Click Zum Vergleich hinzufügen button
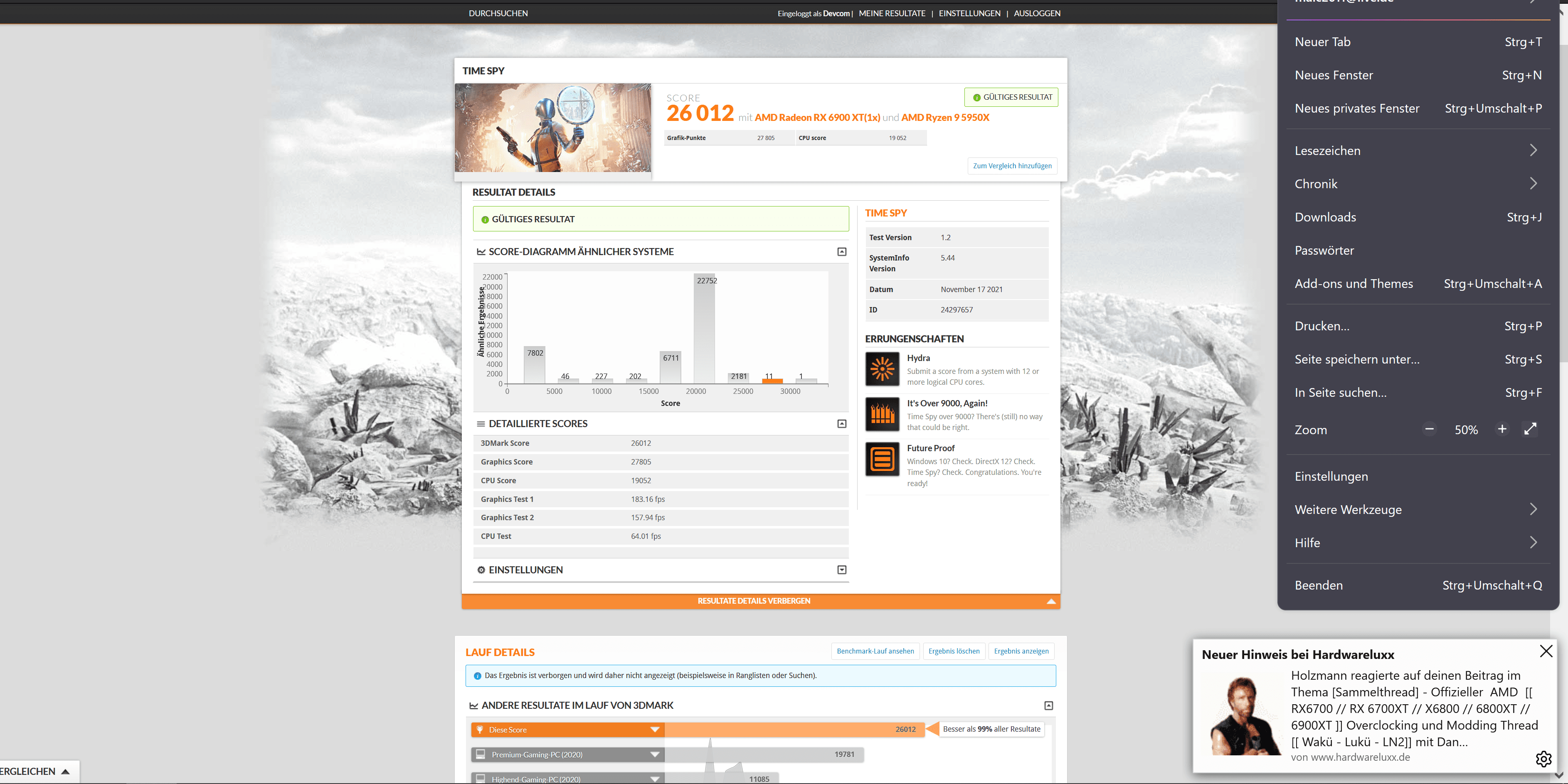The width and height of the screenshot is (1568, 784). tap(1012, 166)
